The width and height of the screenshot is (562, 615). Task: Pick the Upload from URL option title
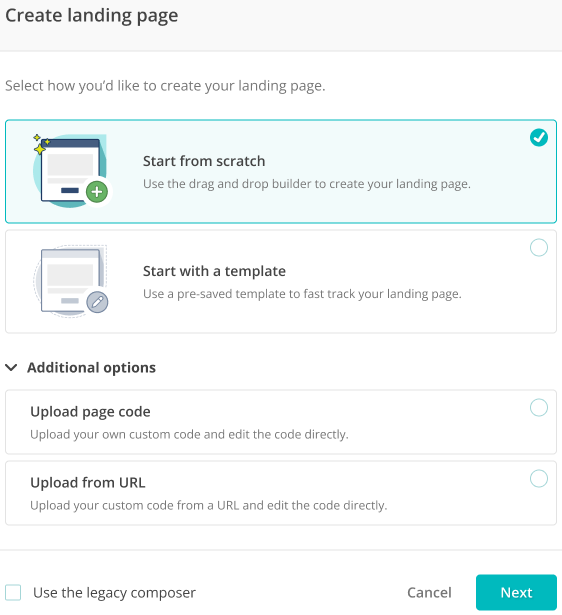[x=88, y=482]
